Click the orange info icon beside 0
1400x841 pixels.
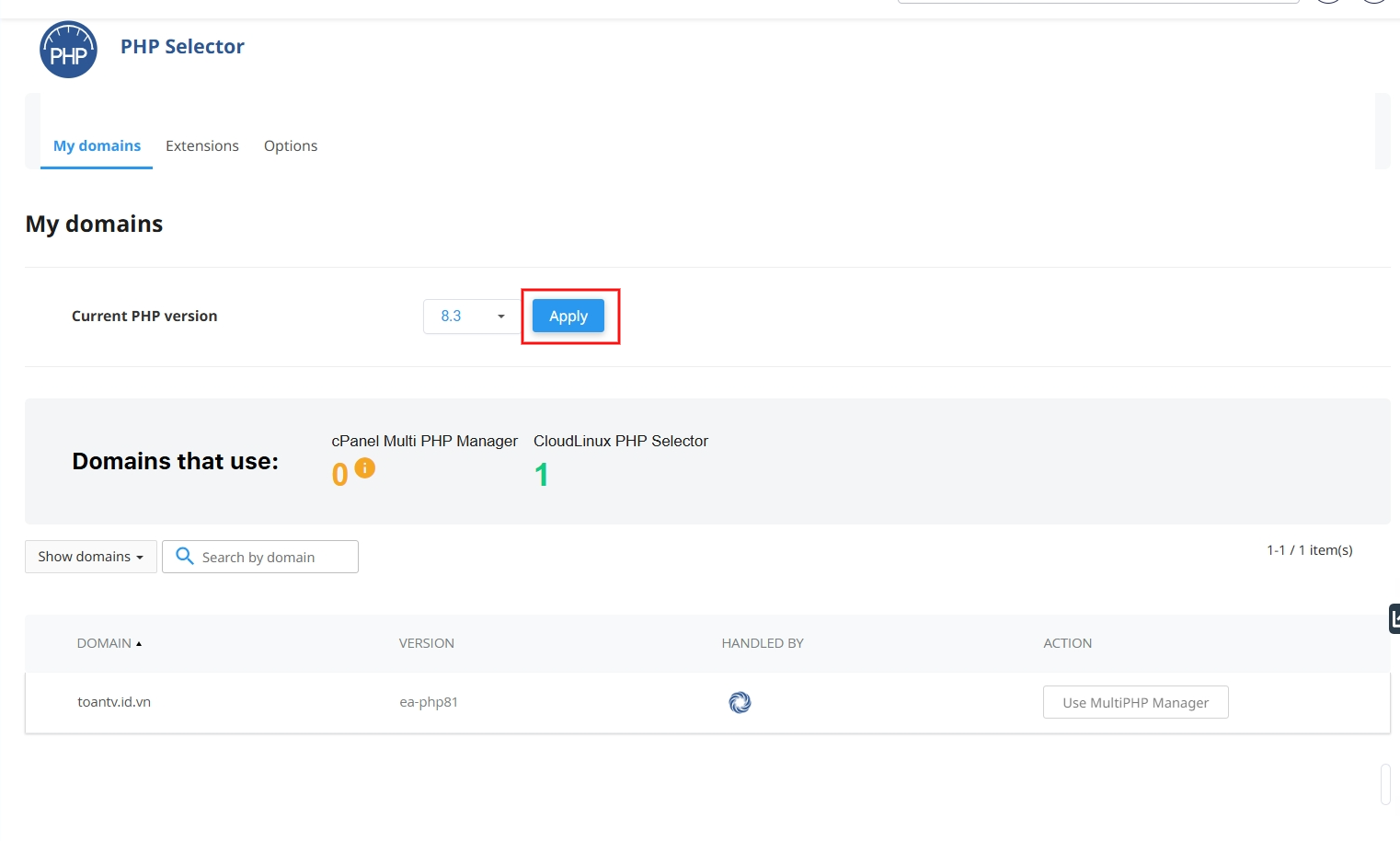click(365, 467)
